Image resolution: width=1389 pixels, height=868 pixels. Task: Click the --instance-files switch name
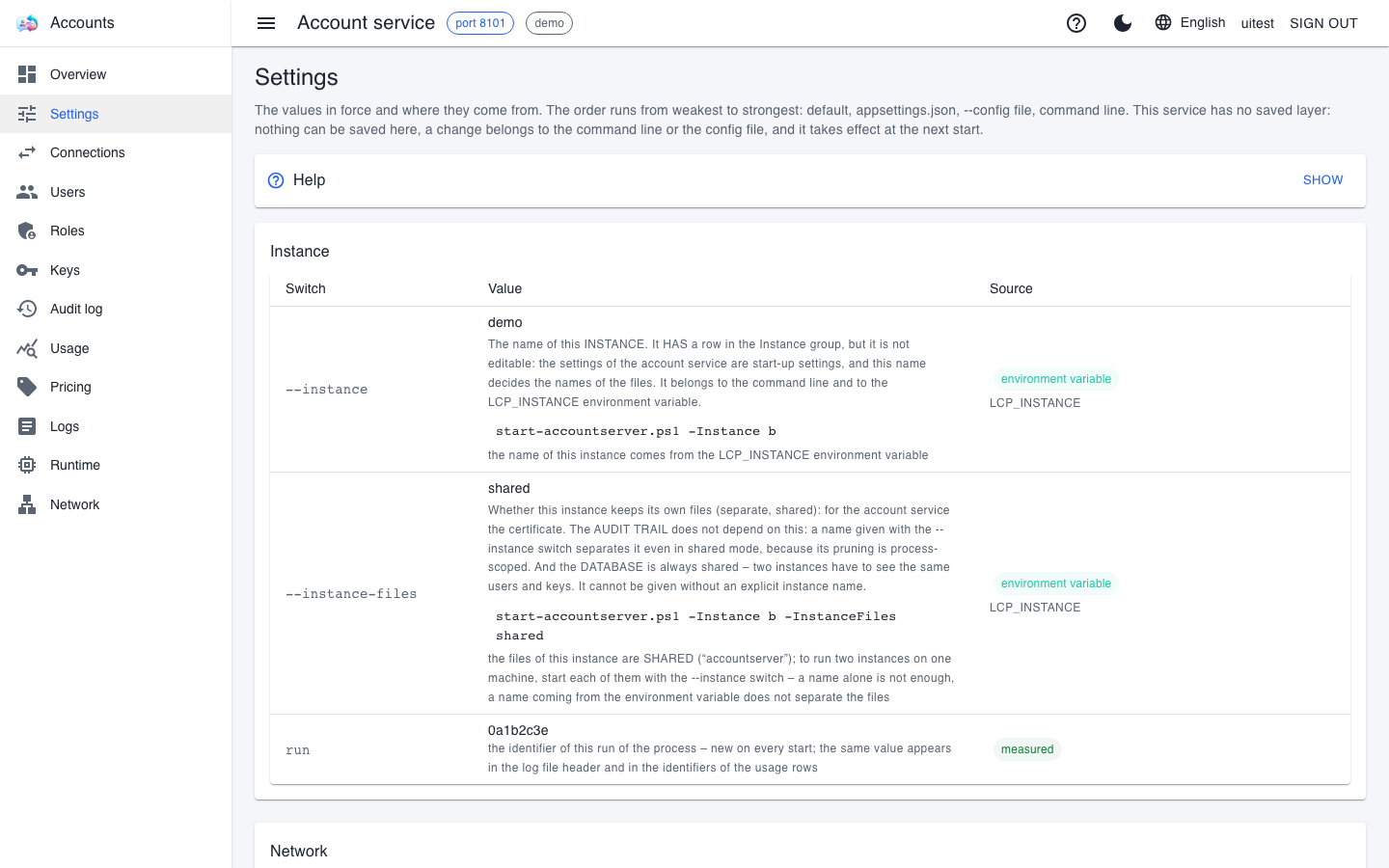351,594
